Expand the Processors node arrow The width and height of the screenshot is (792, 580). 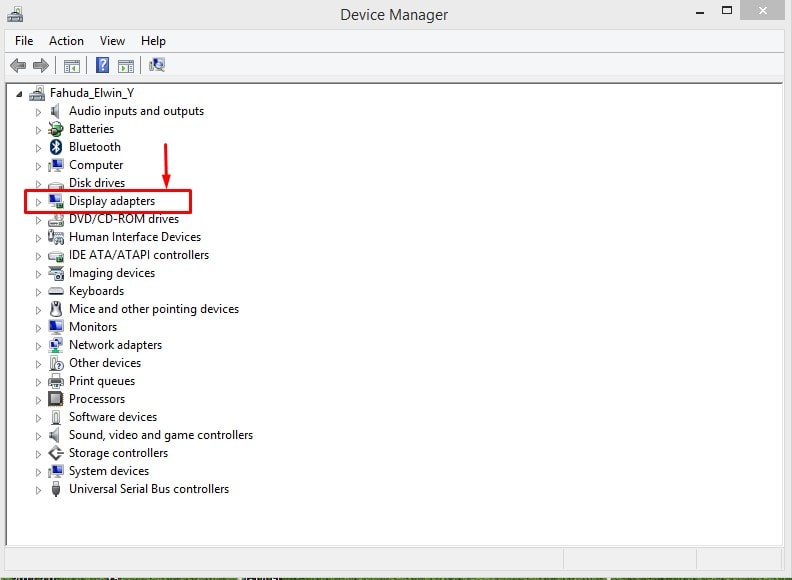(x=38, y=400)
